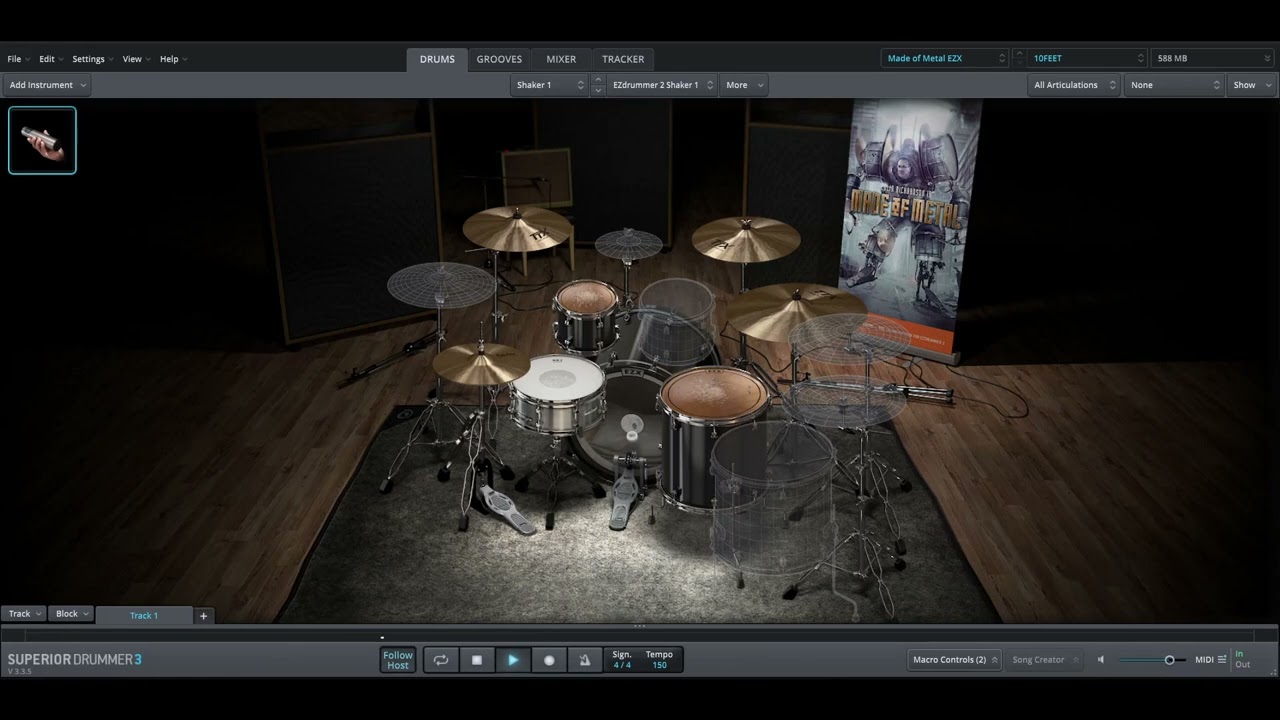Open the MIDI settings menu icon

tap(1222, 660)
